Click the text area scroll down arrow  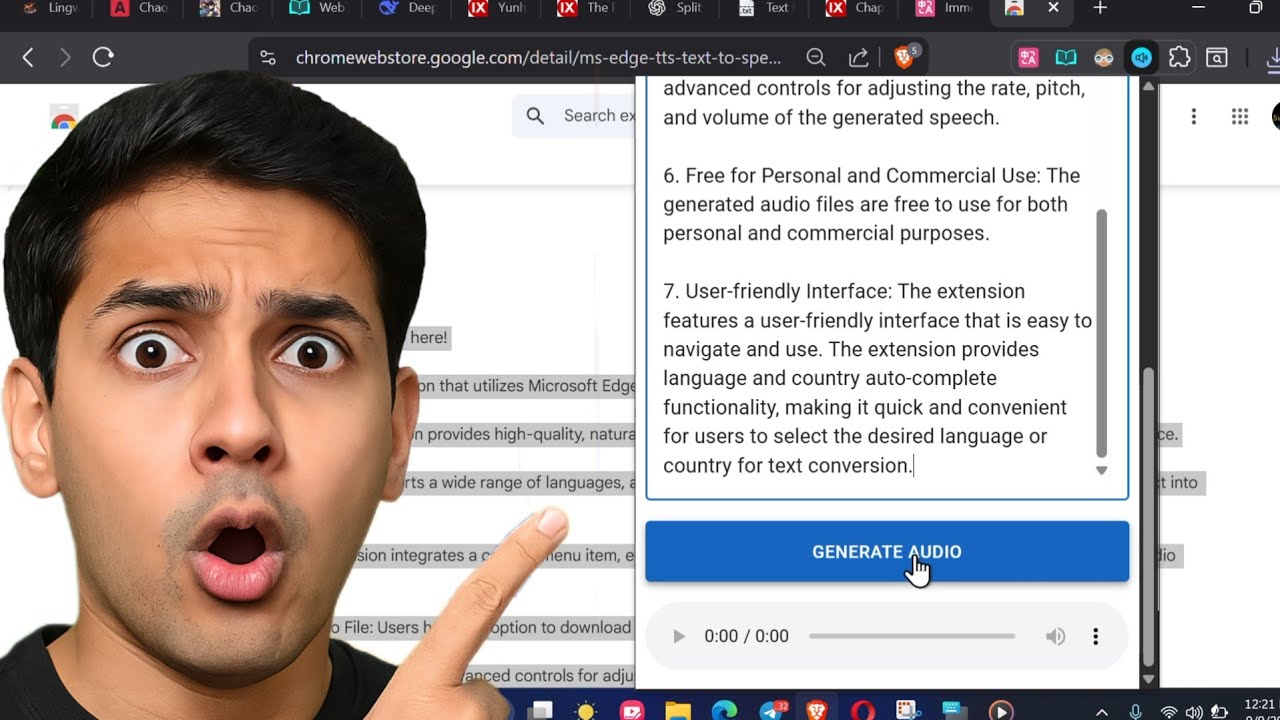(x=1101, y=470)
